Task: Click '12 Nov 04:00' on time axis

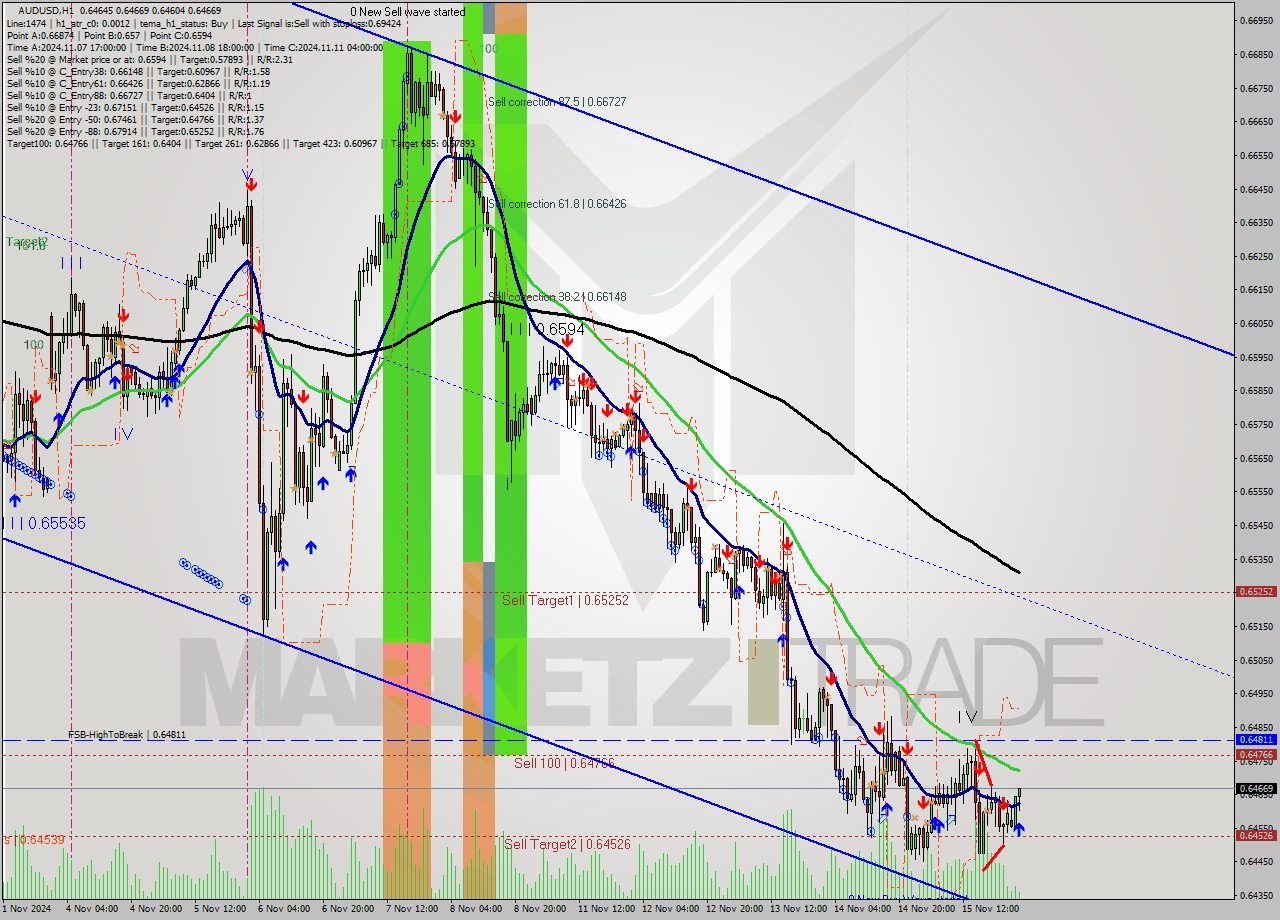Action: [x=670, y=909]
